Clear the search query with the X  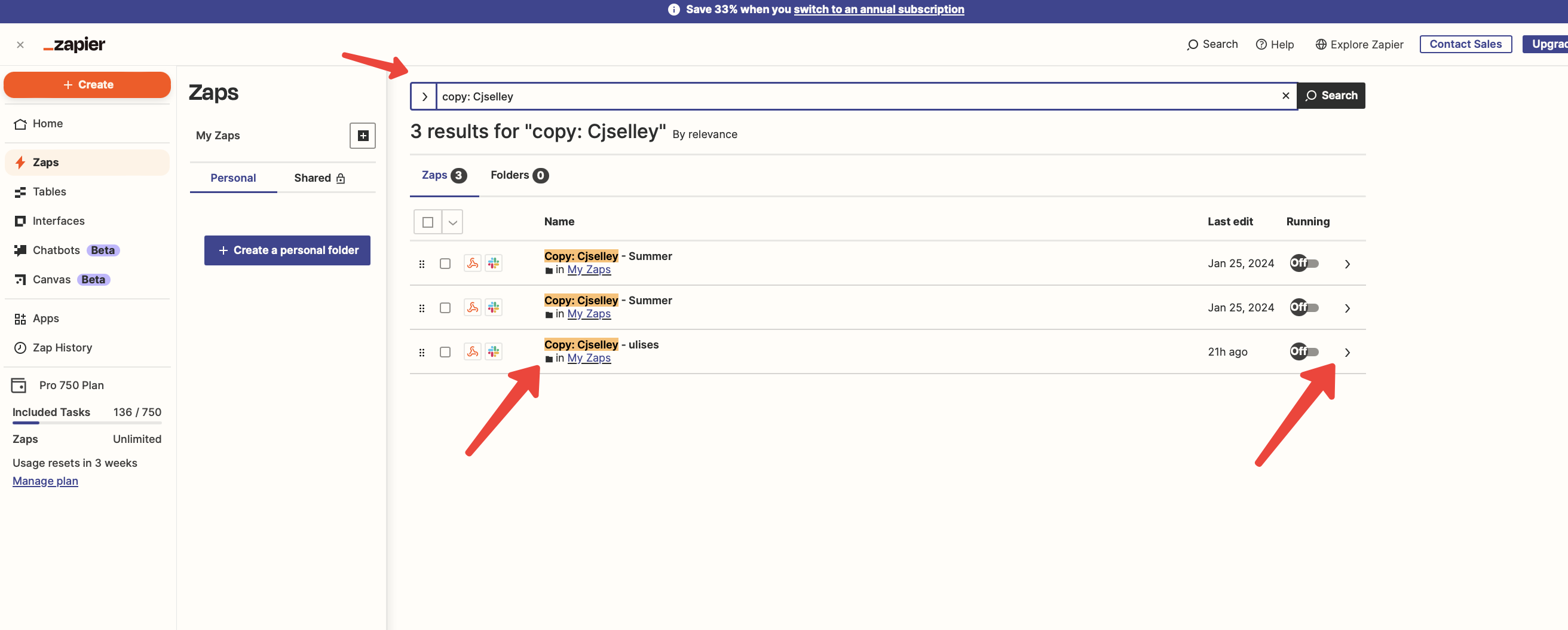tap(1285, 96)
